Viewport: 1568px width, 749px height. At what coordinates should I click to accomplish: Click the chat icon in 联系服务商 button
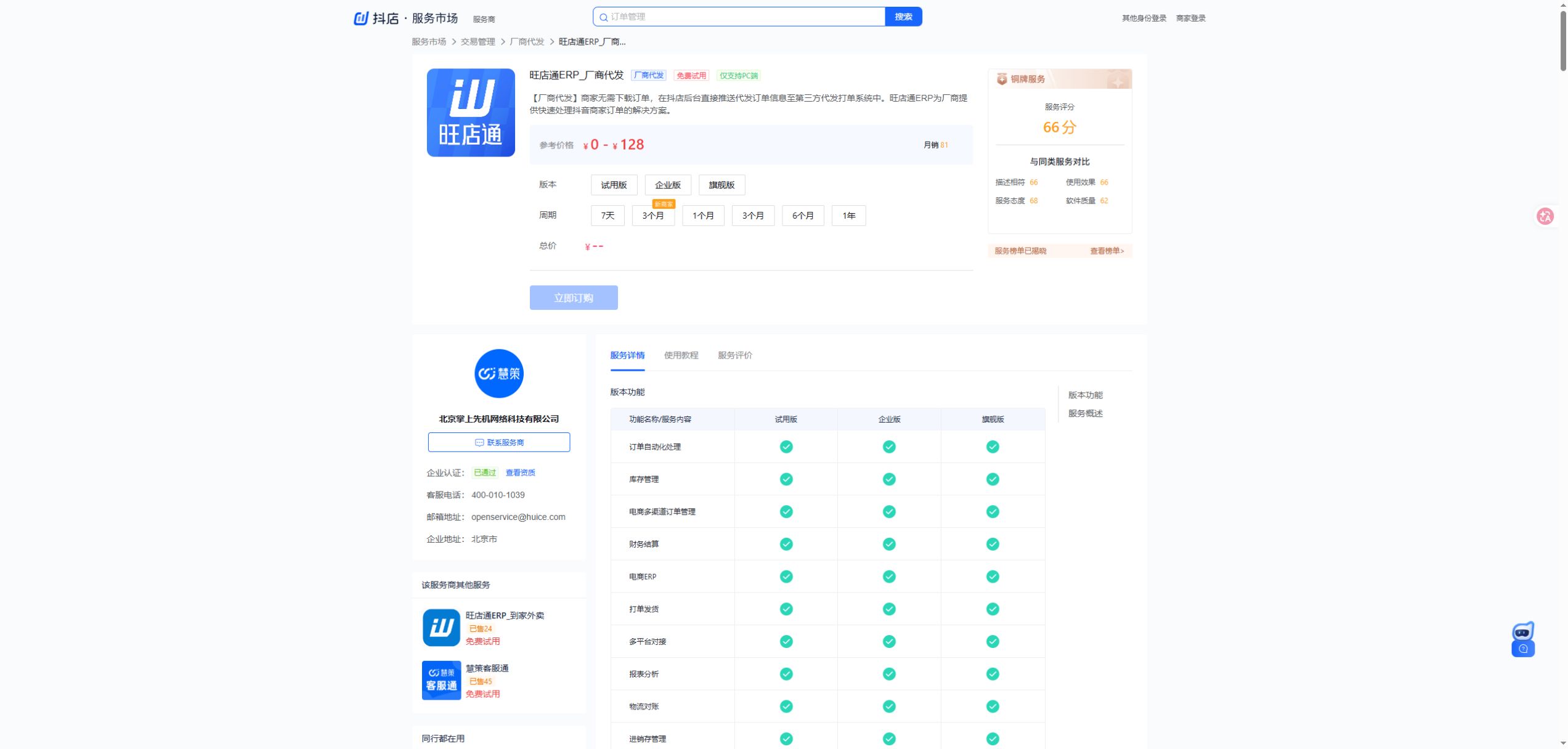tap(479, 442)
